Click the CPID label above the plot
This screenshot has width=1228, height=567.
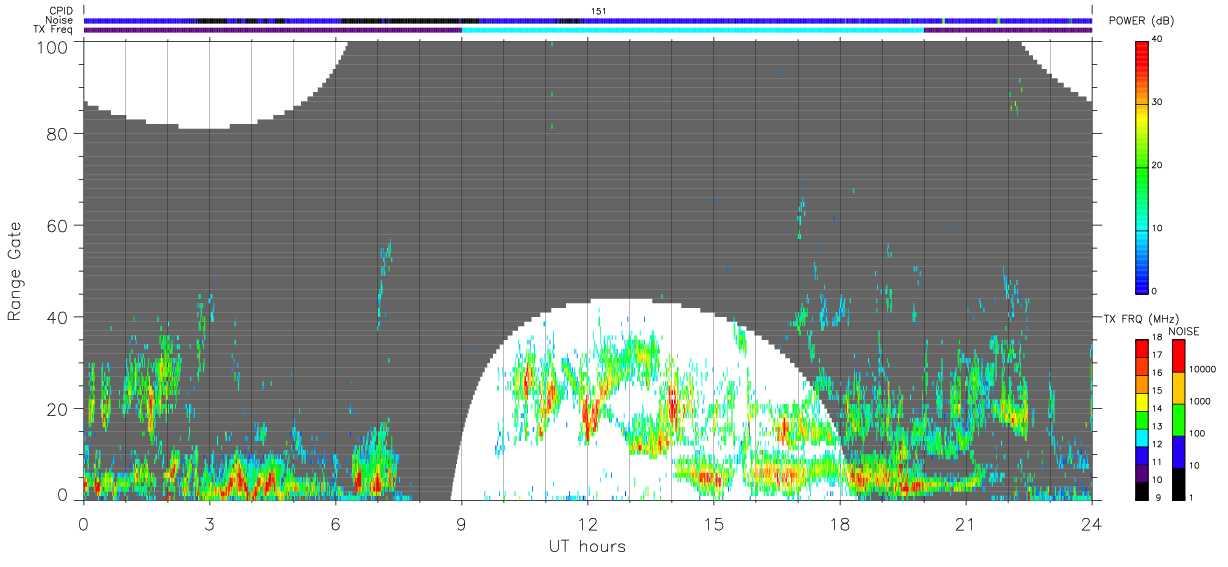60,11
